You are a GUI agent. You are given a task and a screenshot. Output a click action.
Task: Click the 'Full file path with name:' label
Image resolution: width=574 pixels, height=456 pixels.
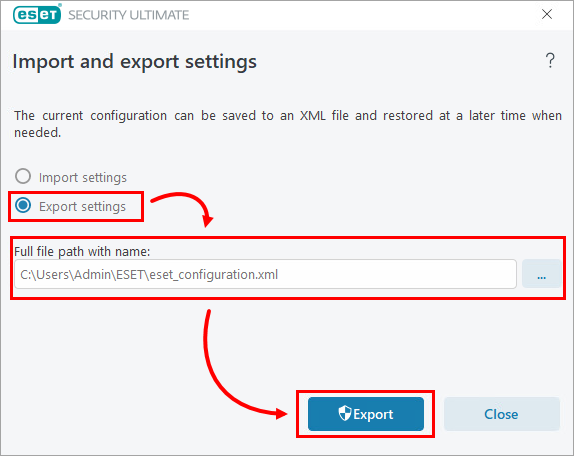tap(82, 252)
